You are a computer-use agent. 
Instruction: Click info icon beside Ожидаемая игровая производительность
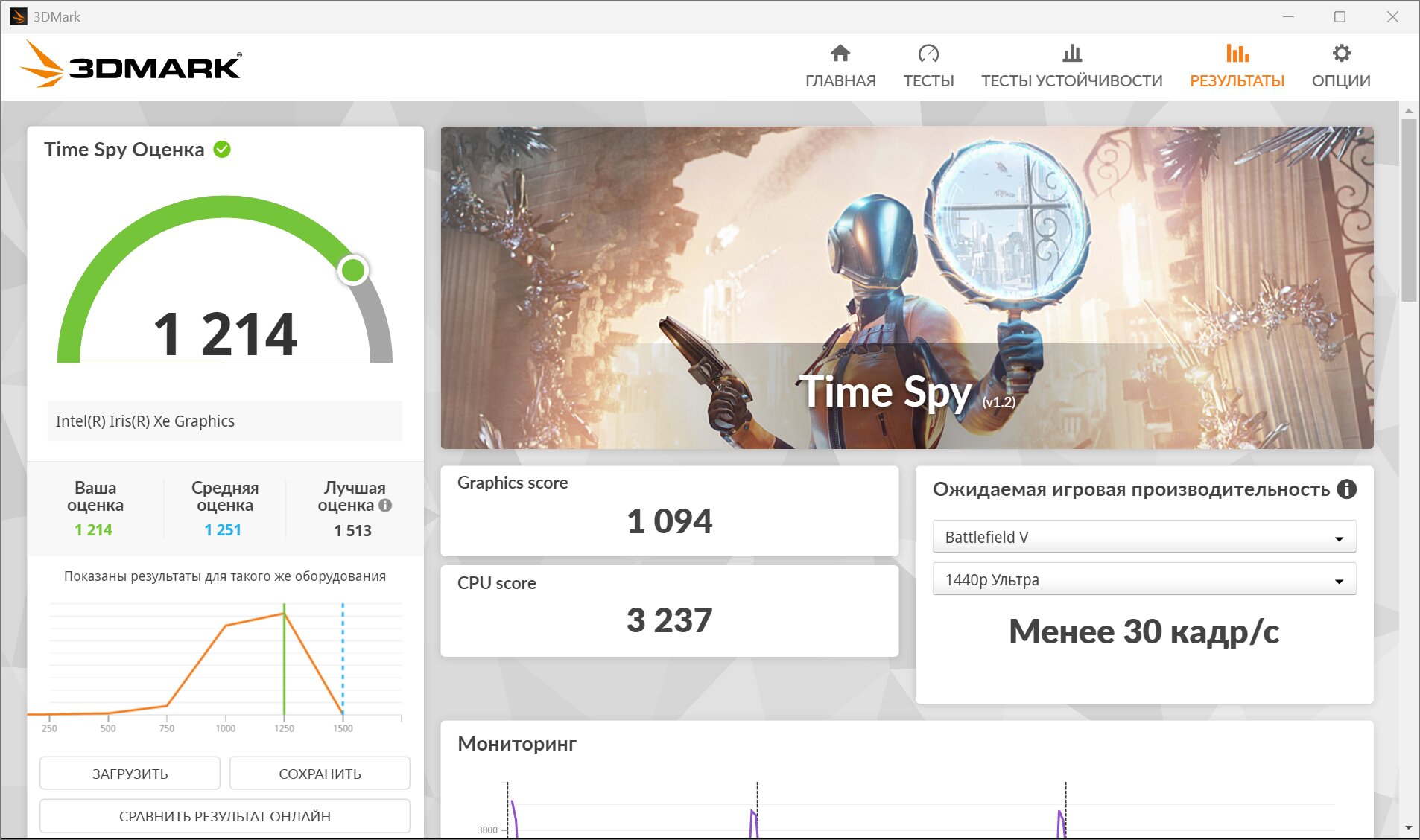[1346, 489]
